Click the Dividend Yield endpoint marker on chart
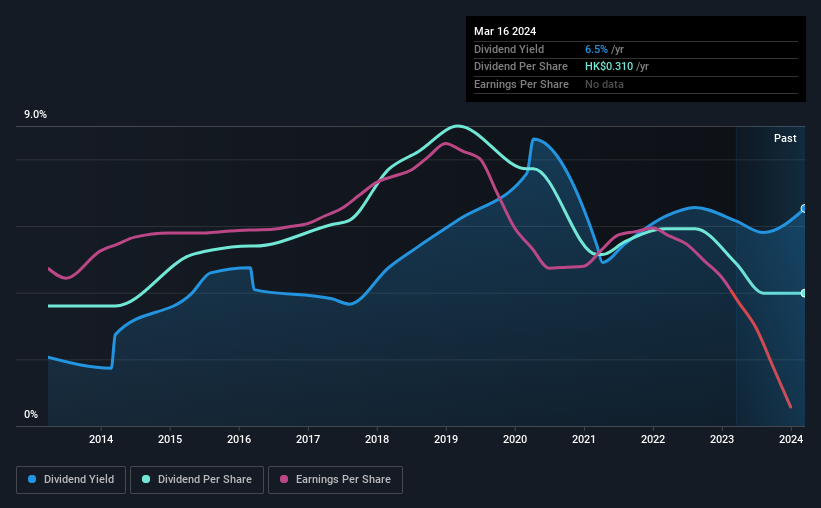The height and width of the screenshot is (508, 821). [x=804, y=208]
